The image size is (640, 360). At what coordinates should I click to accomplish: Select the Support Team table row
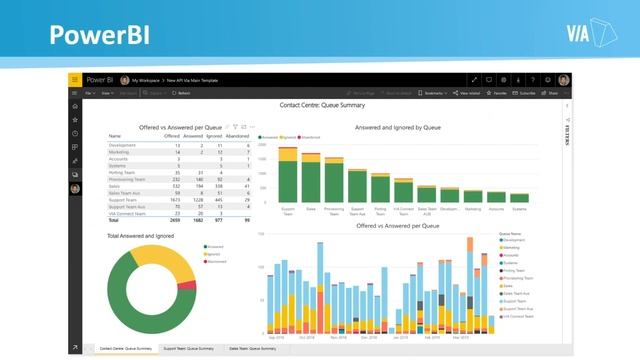[179, 200]
